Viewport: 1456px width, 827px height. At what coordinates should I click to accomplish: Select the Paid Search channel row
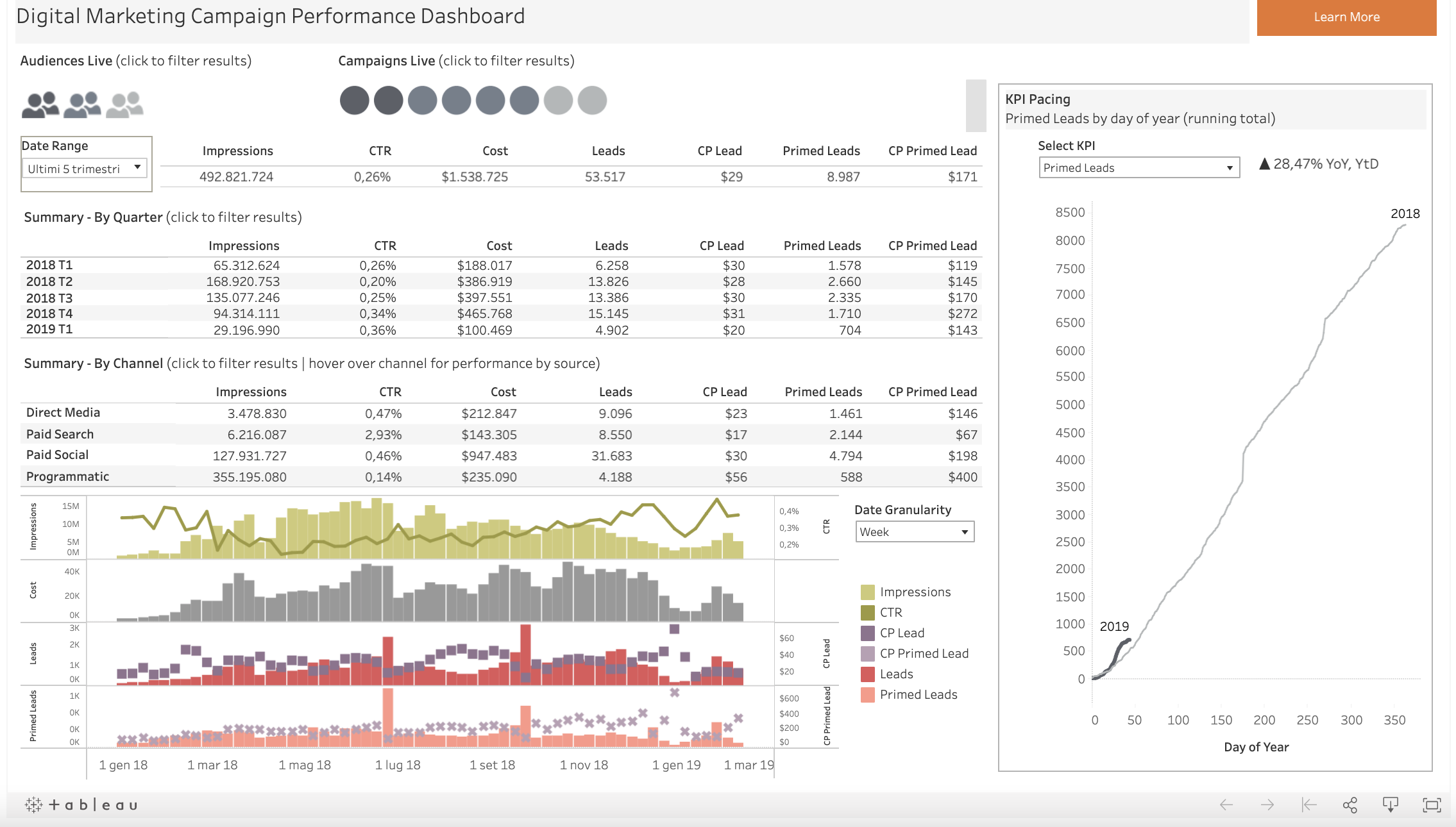(x=60, y=434)
